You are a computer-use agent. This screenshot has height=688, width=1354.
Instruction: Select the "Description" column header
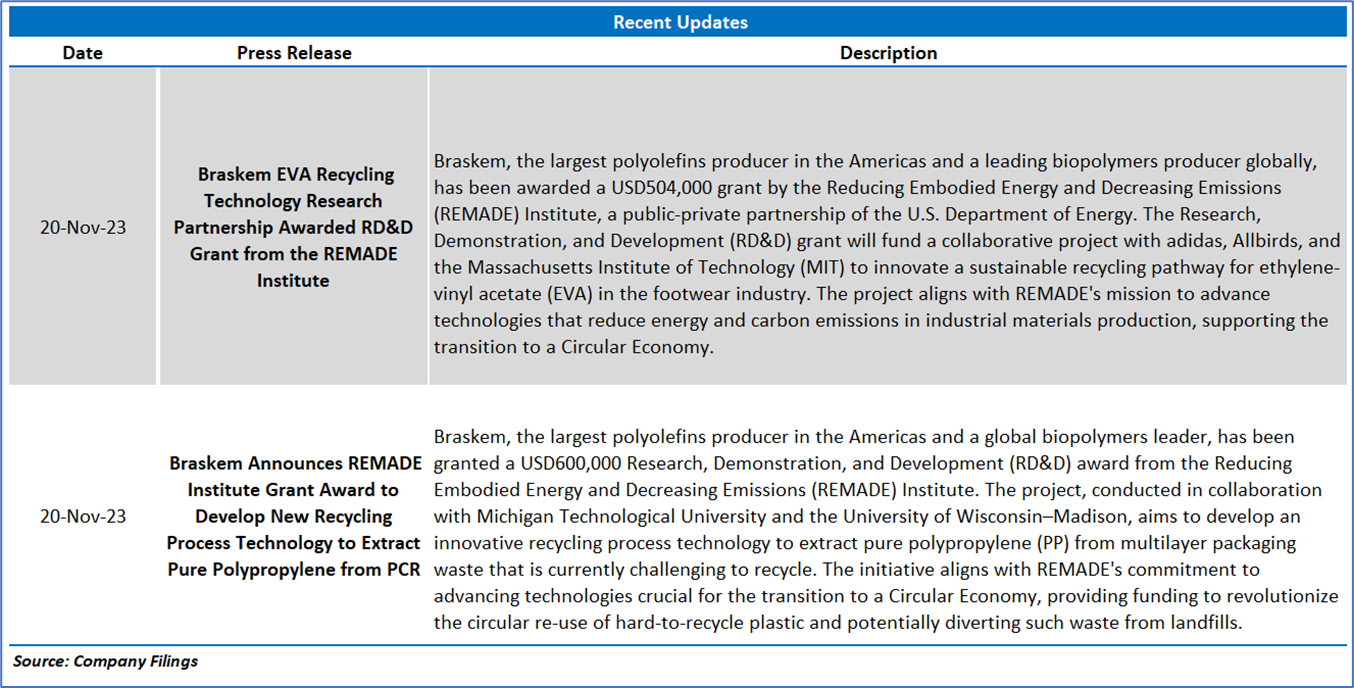click(888, 53)
